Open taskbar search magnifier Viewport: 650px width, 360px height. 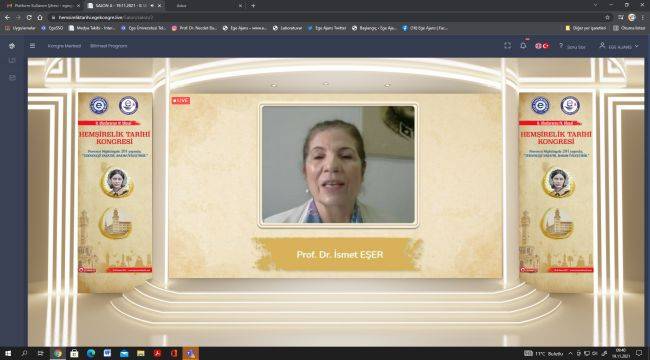coord(24,353)
